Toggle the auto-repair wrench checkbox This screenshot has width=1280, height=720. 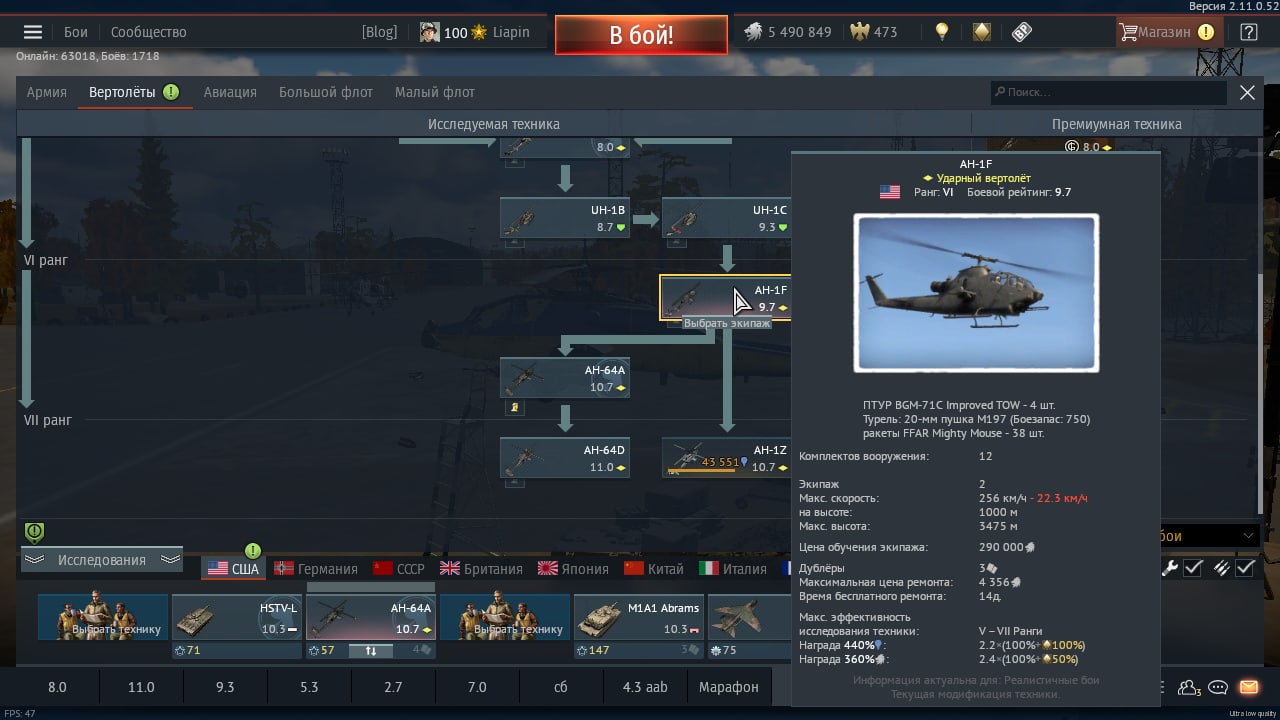1193,568
